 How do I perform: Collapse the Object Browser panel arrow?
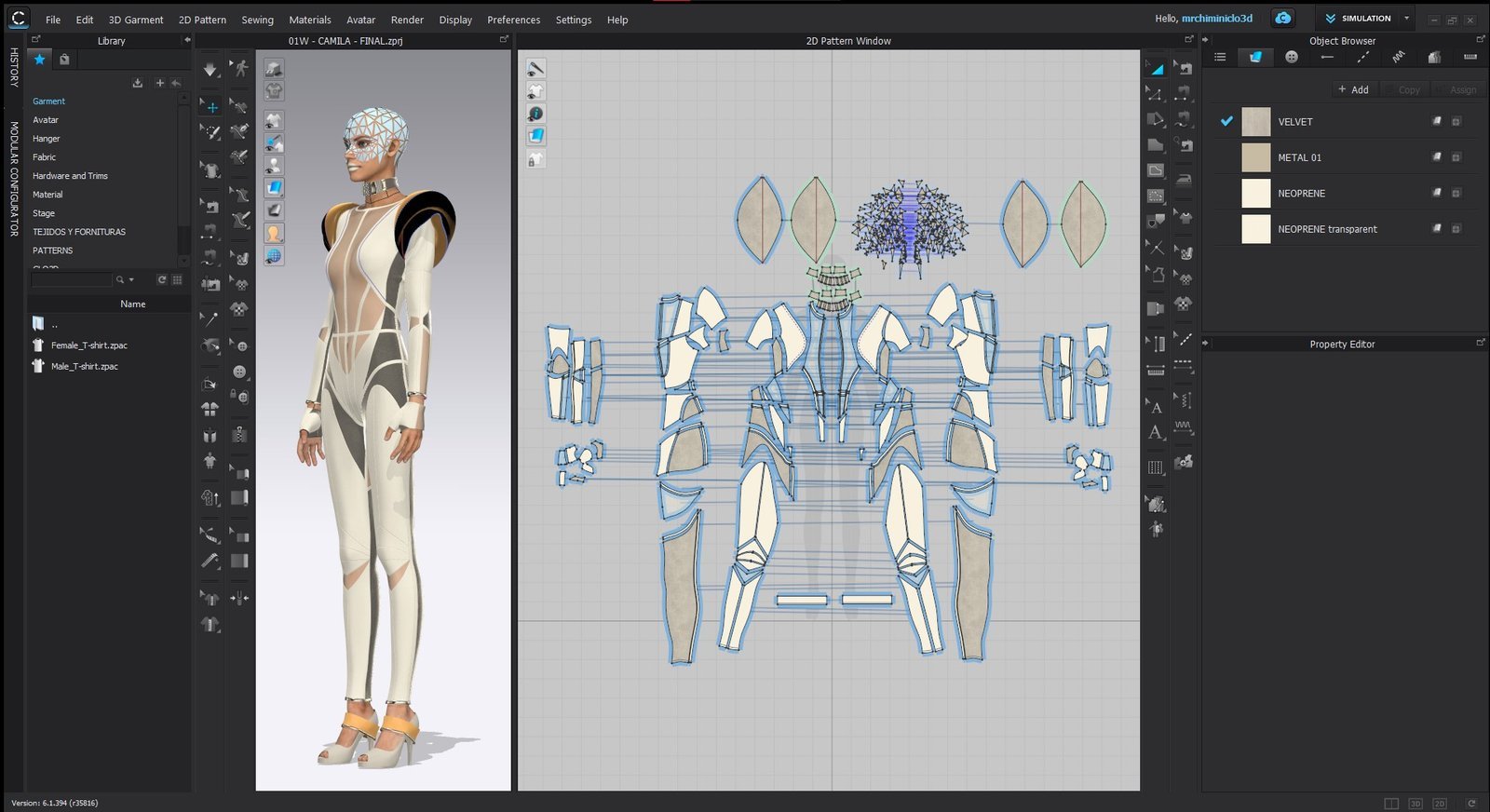click(1206, 40)
